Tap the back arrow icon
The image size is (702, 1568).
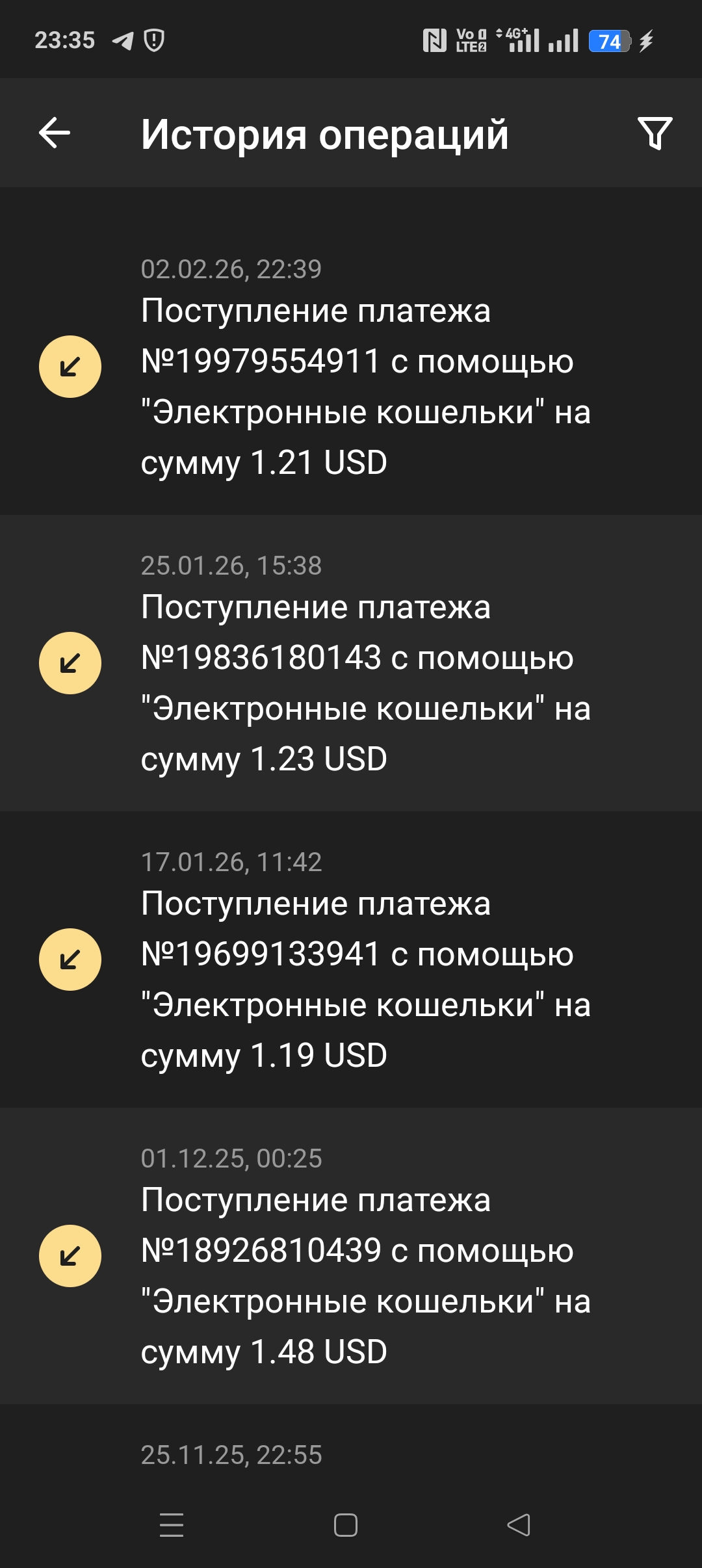tap(55, 133)
